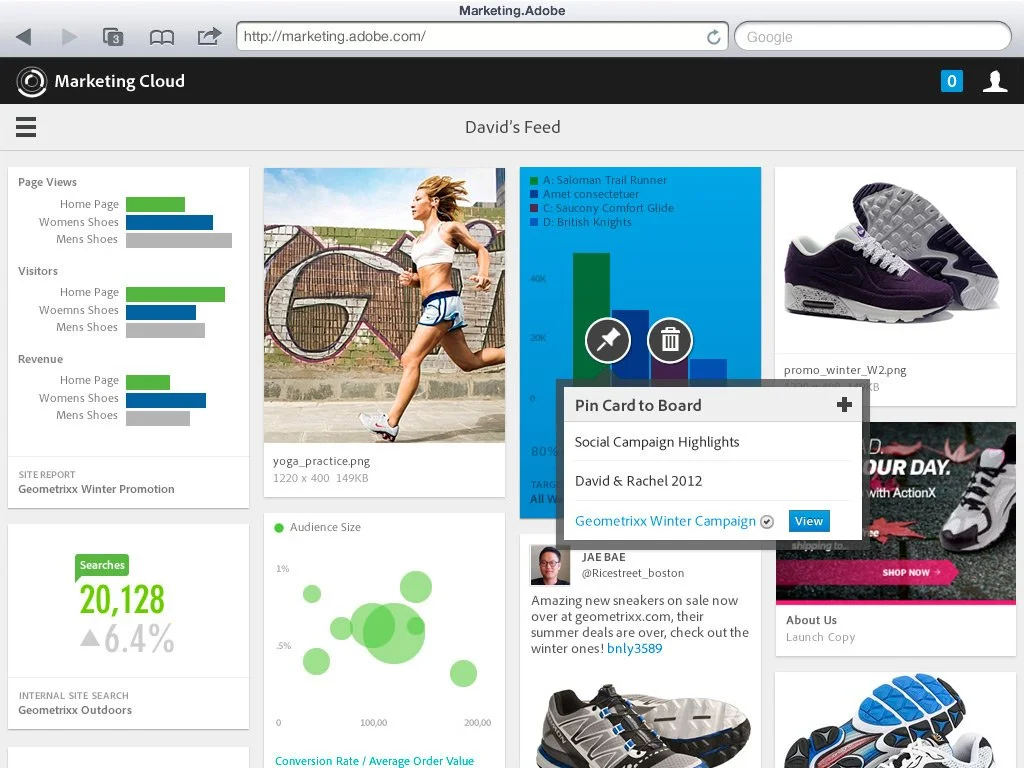The image size is (1024, 768).
Task: Click the blue Womens Shoes bar under Revenue
Action: click(x=166, y=400)
